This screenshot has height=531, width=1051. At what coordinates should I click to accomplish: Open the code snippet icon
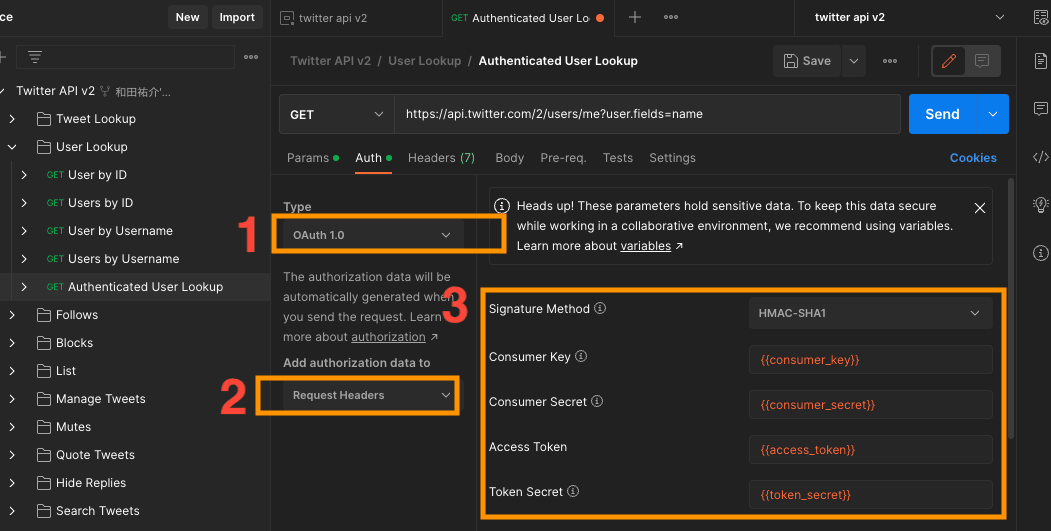[1040, 157]
